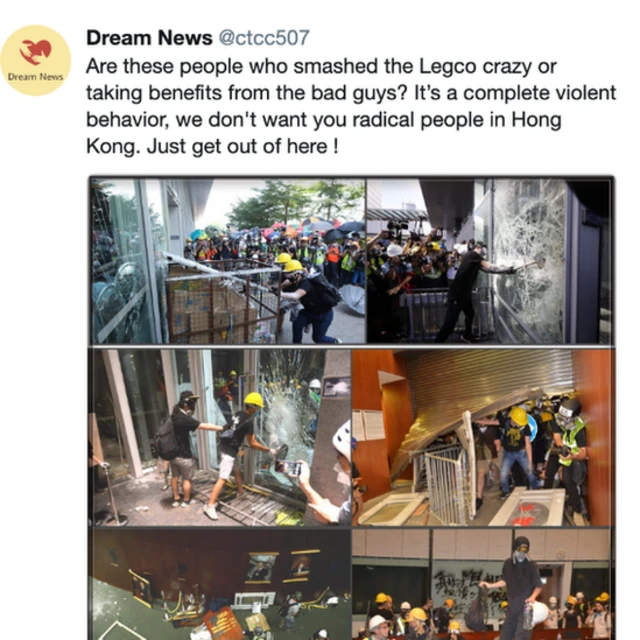Open photo of man hammering shattered glass
This screenshot has height=640, width=640.
(489, 261)
